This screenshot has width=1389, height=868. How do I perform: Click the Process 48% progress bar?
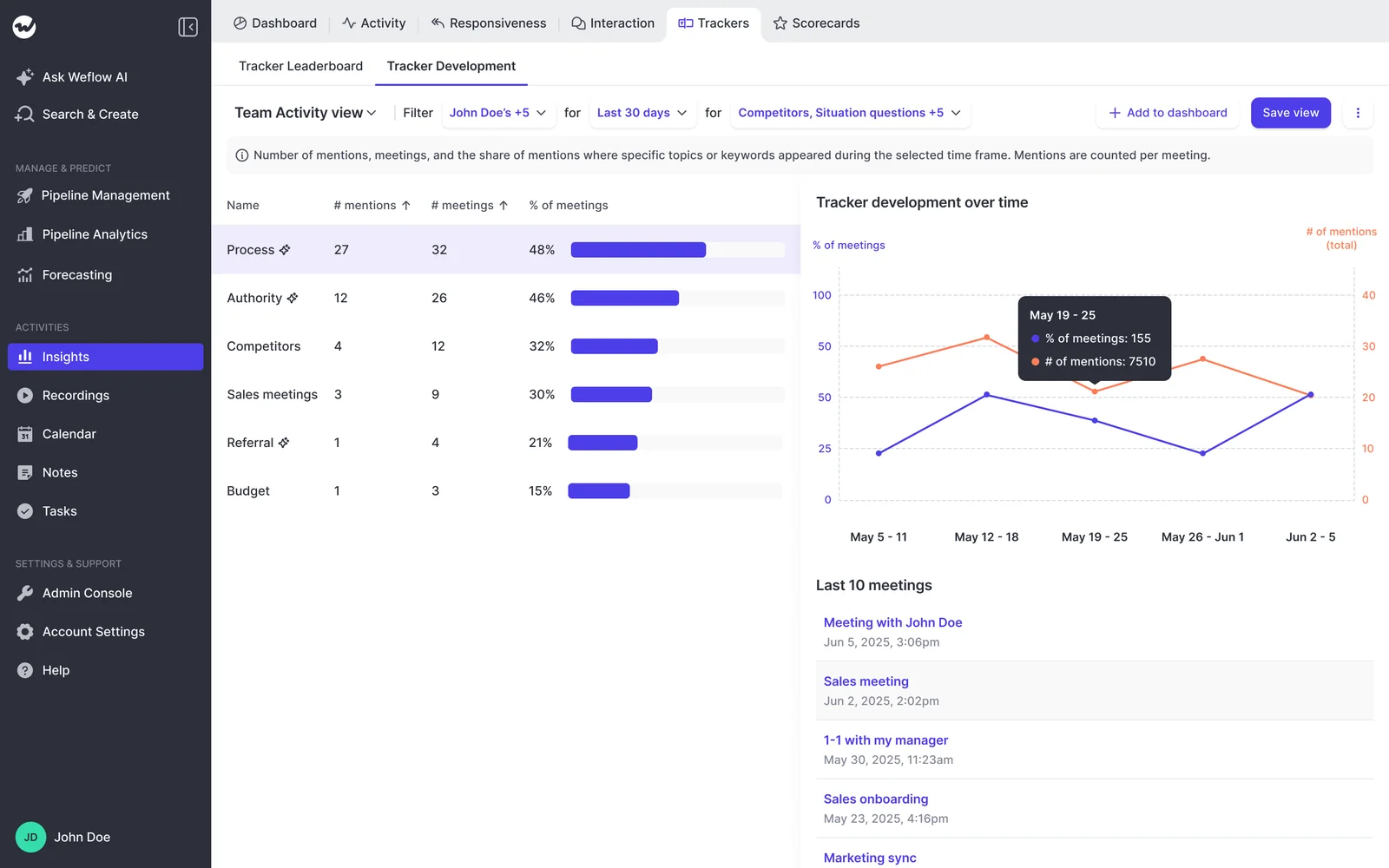(x=677, y=250)
